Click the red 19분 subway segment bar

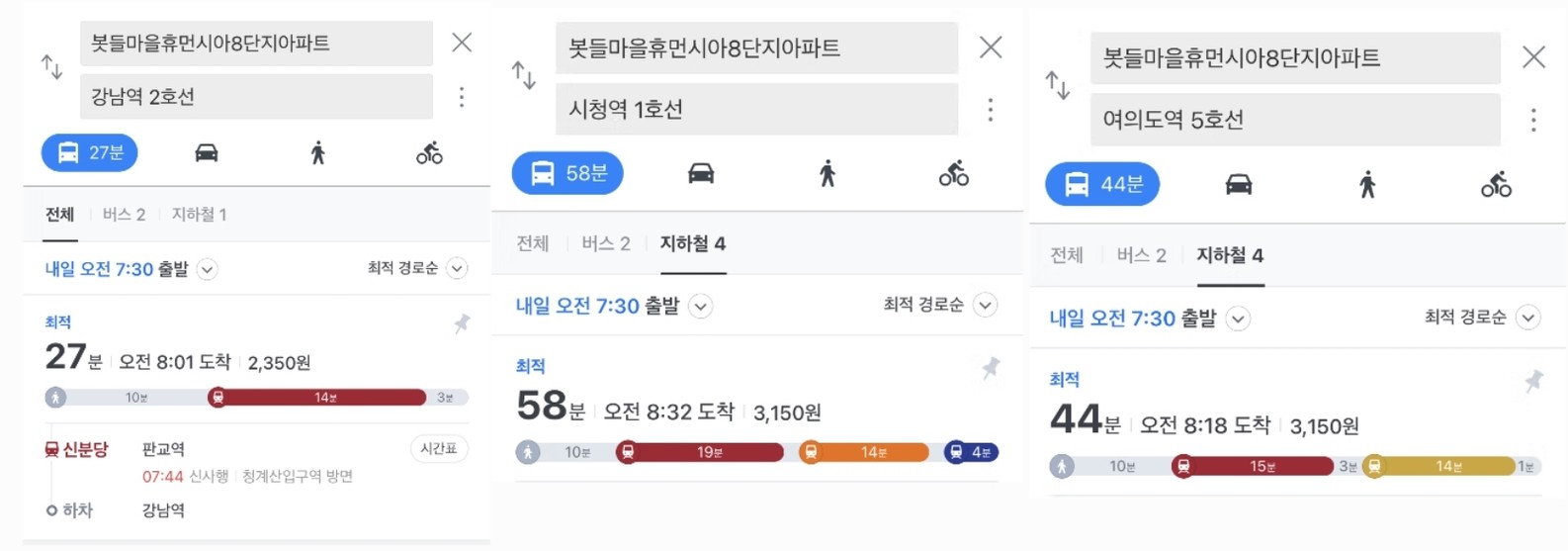(x=700, y=452)
